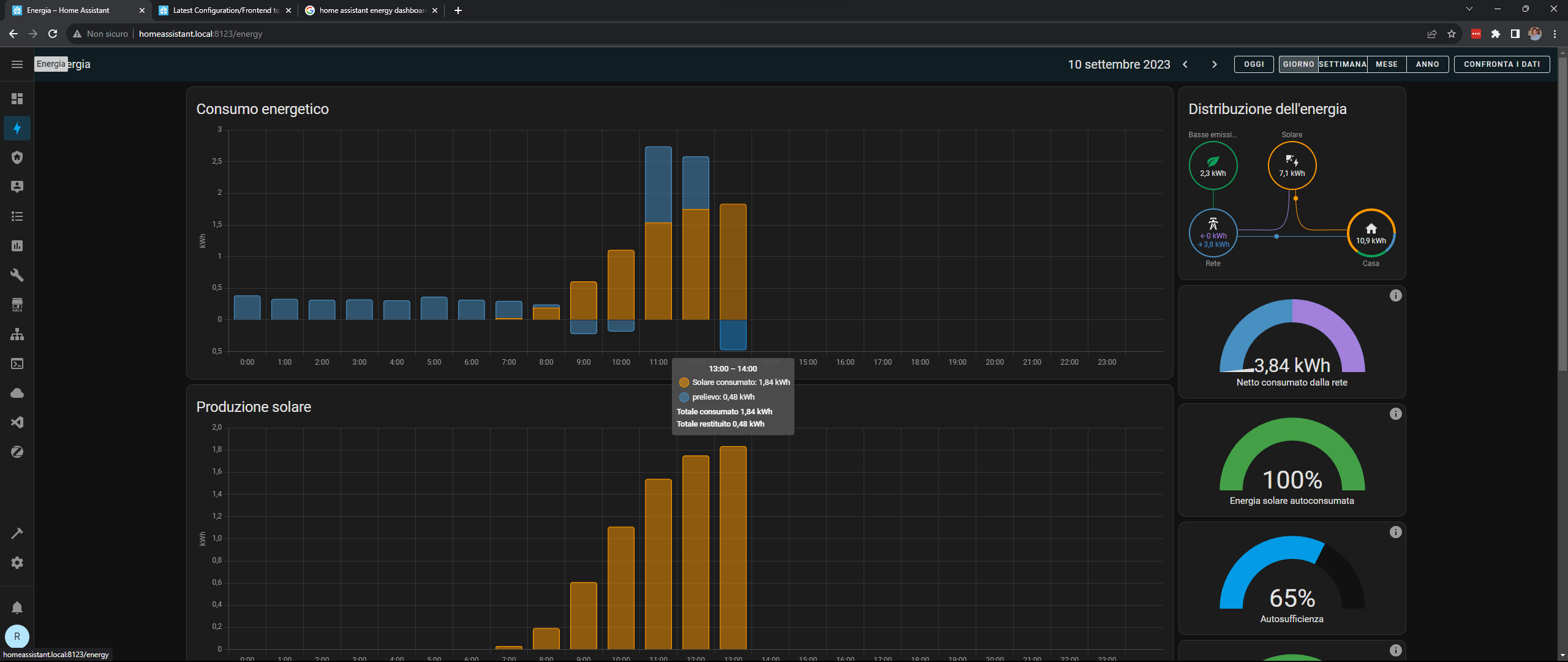Open notifications via the bell icon
This screenshot has height=662, width=1568.
17,607
